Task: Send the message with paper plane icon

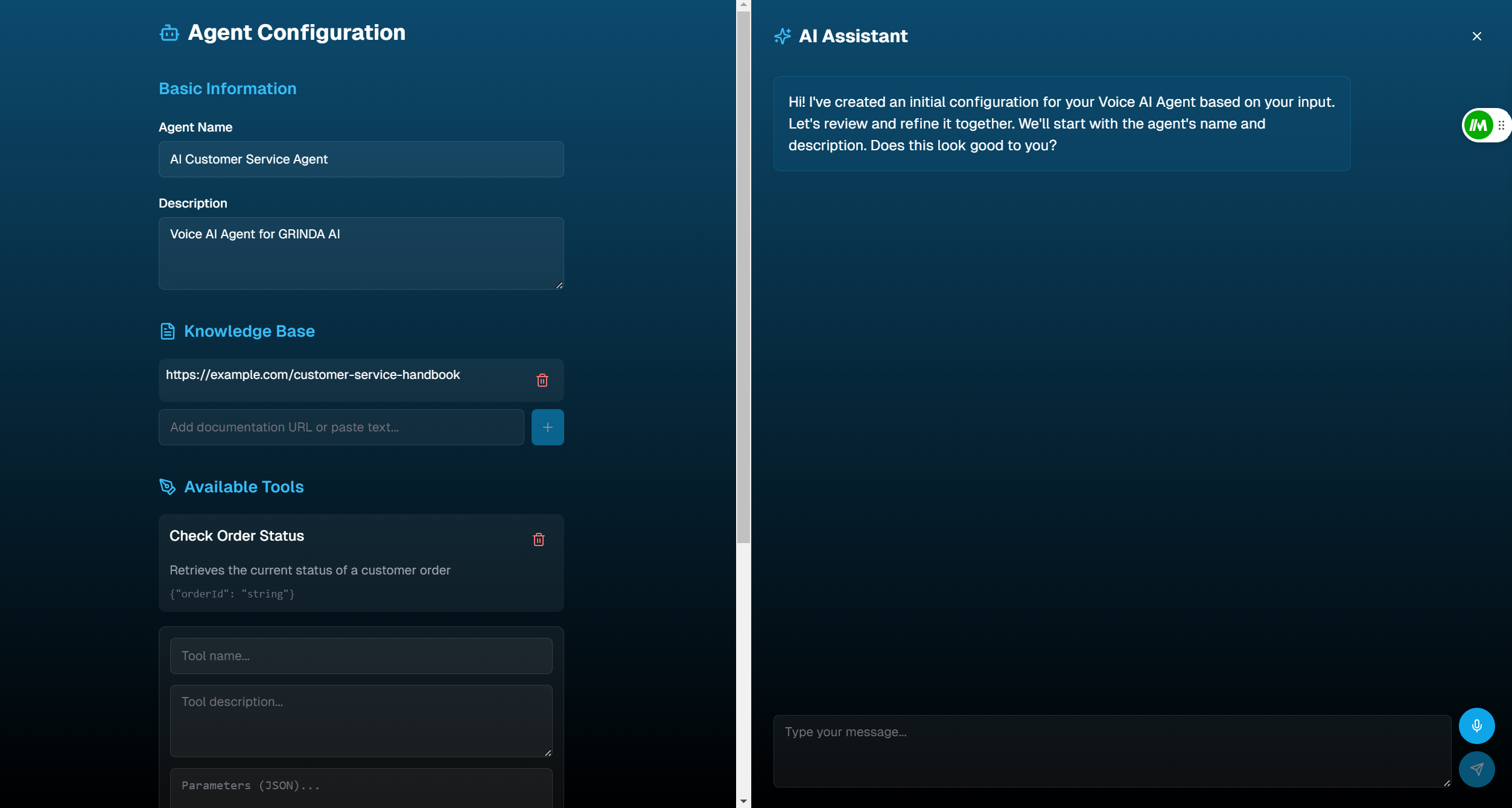Action: (1476, 769)
